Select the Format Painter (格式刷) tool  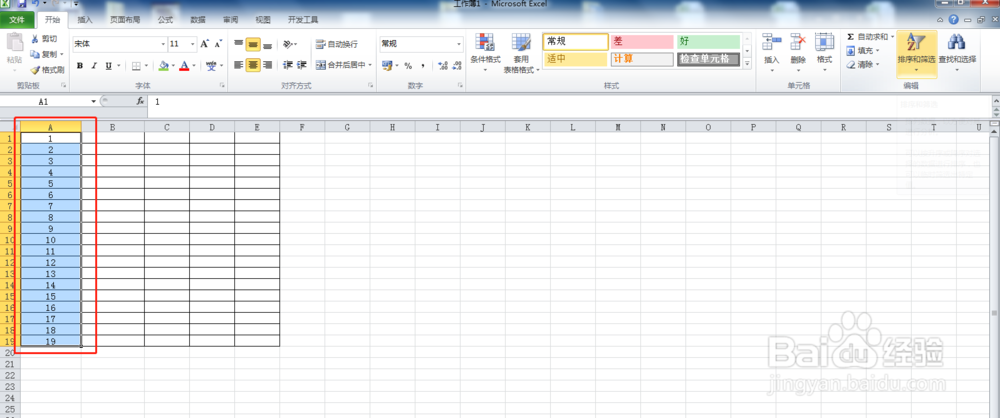[x=47, y=70]
